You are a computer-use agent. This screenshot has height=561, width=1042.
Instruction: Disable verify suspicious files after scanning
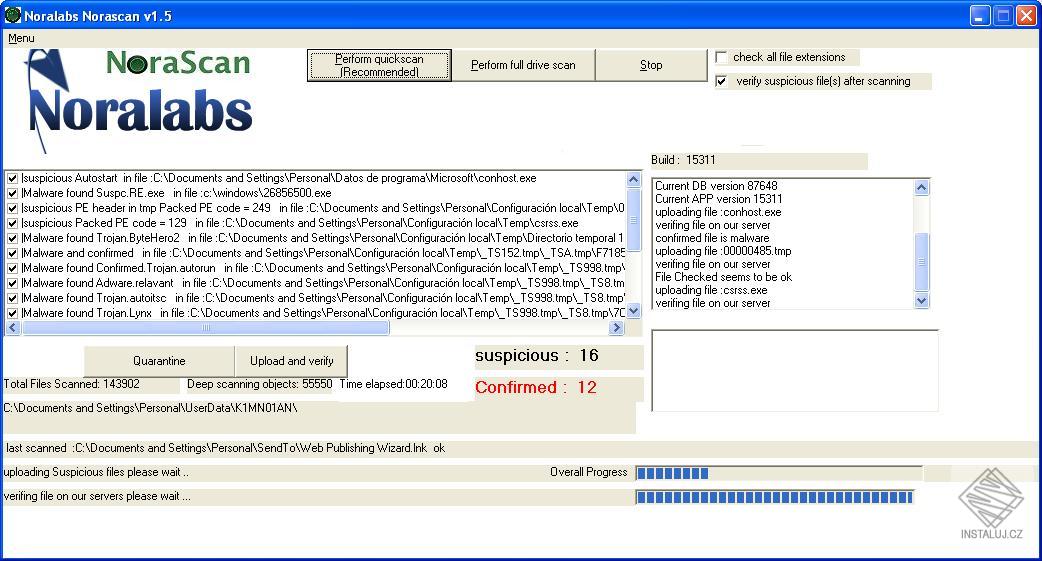721,81
